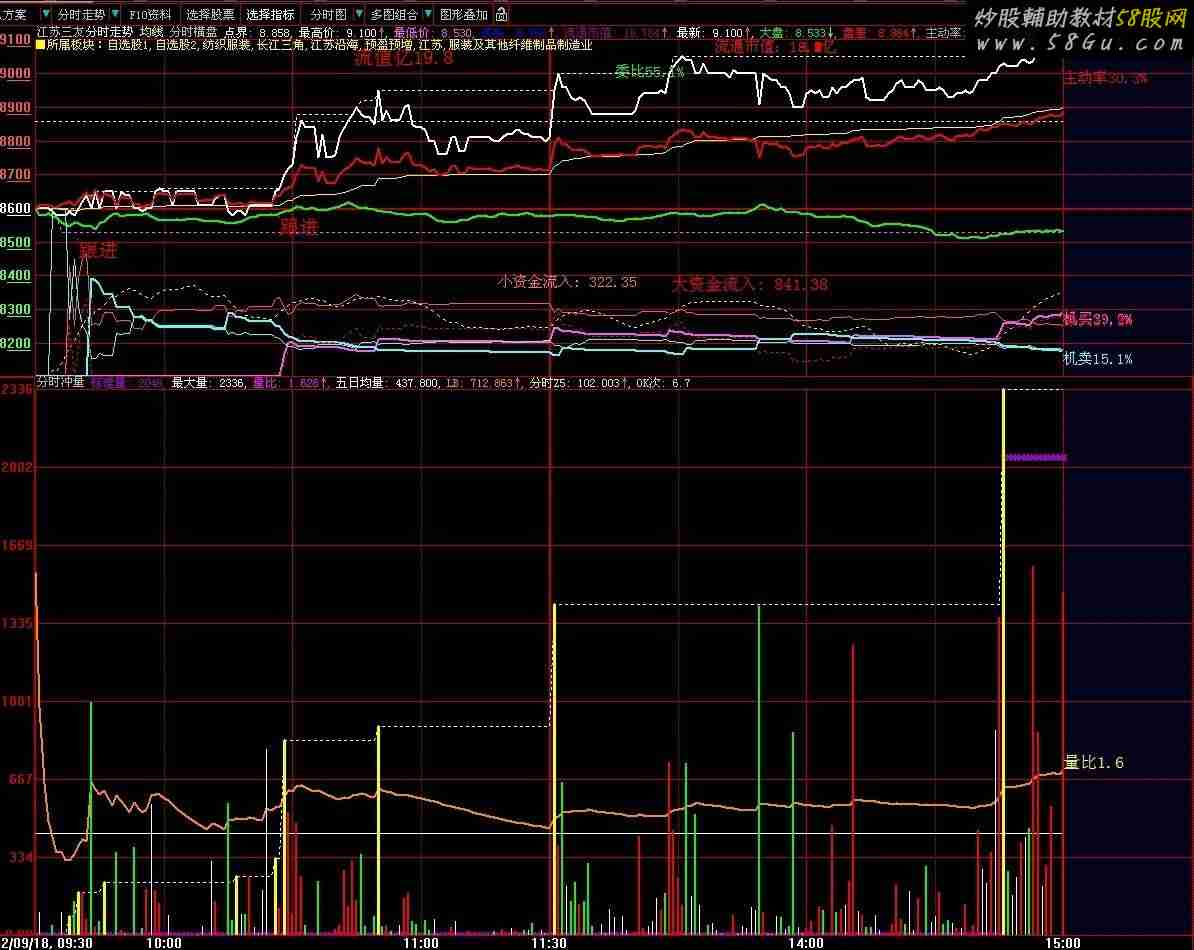
Task: Click the 自选股1 sector link
Action: (129, 45)
